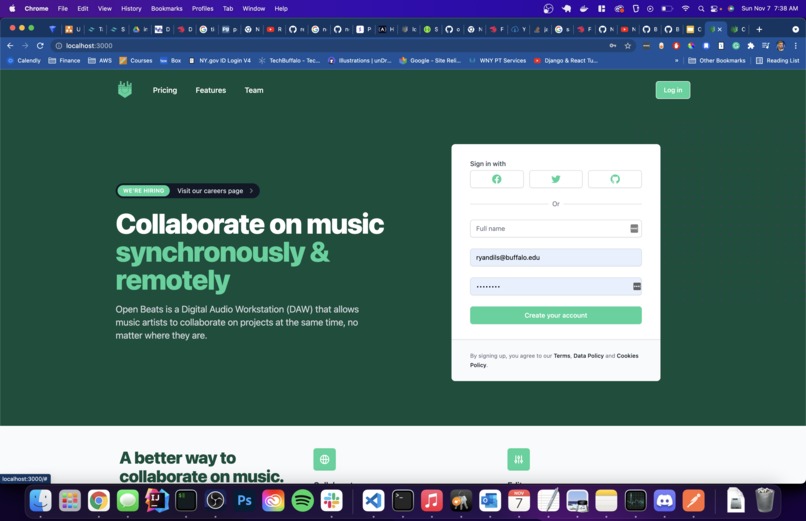
Task: Open the Terms link
Action: coord(562,356)
